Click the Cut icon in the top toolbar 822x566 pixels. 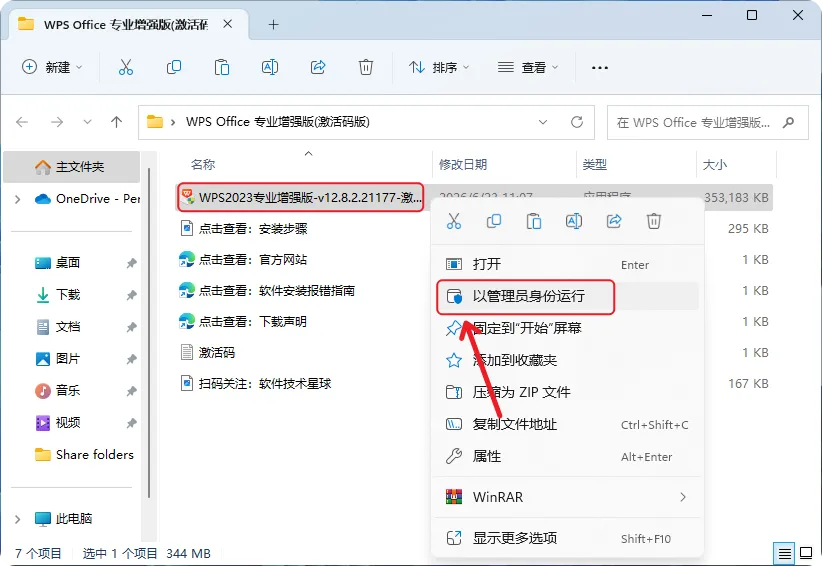[x=126, y=67]
